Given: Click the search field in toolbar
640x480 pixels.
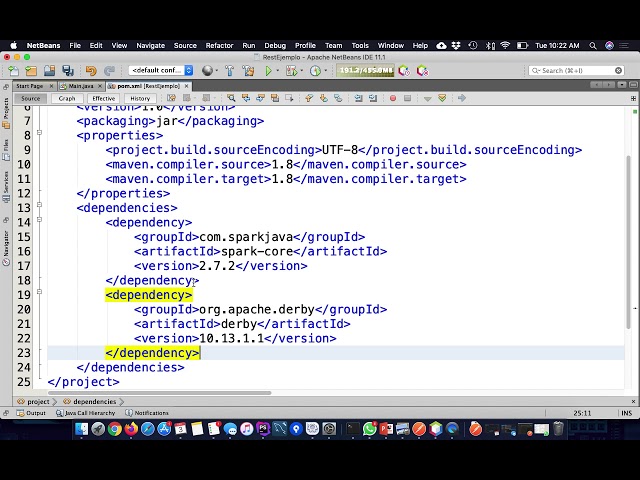Looking at the screenshot, I should [x=576, y=71].
